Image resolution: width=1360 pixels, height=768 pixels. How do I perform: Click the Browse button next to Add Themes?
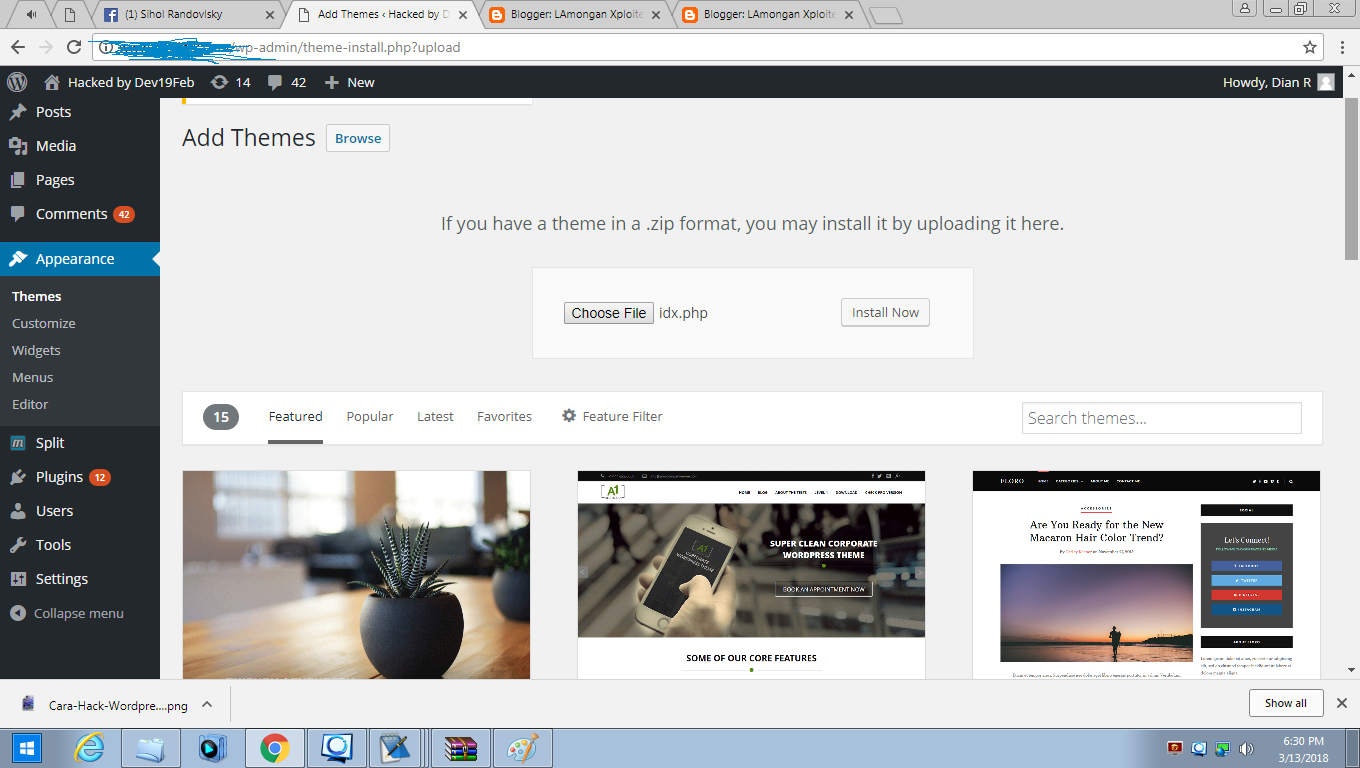[357, 138]
